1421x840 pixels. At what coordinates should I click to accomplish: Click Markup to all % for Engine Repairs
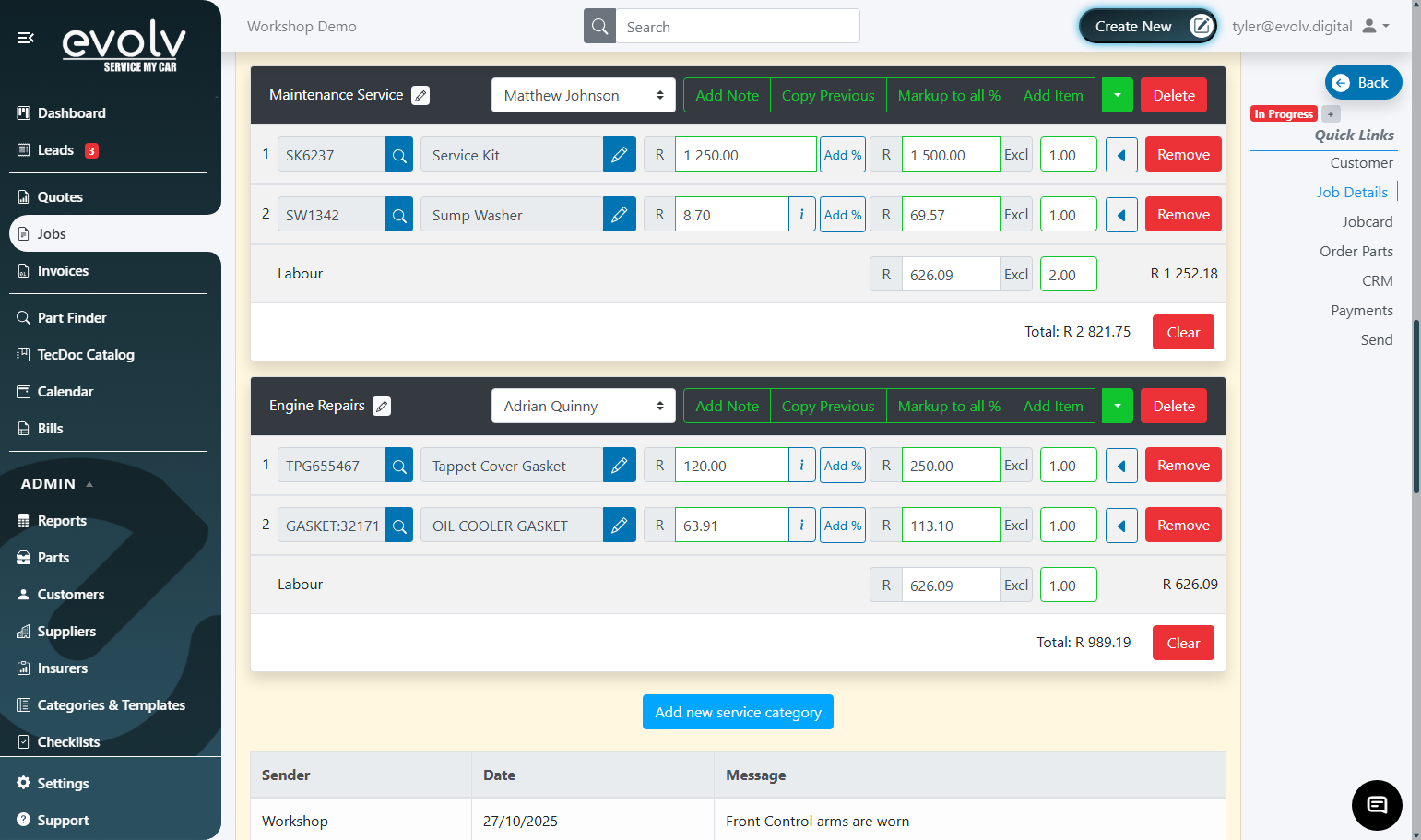click(x=949, y=406)
